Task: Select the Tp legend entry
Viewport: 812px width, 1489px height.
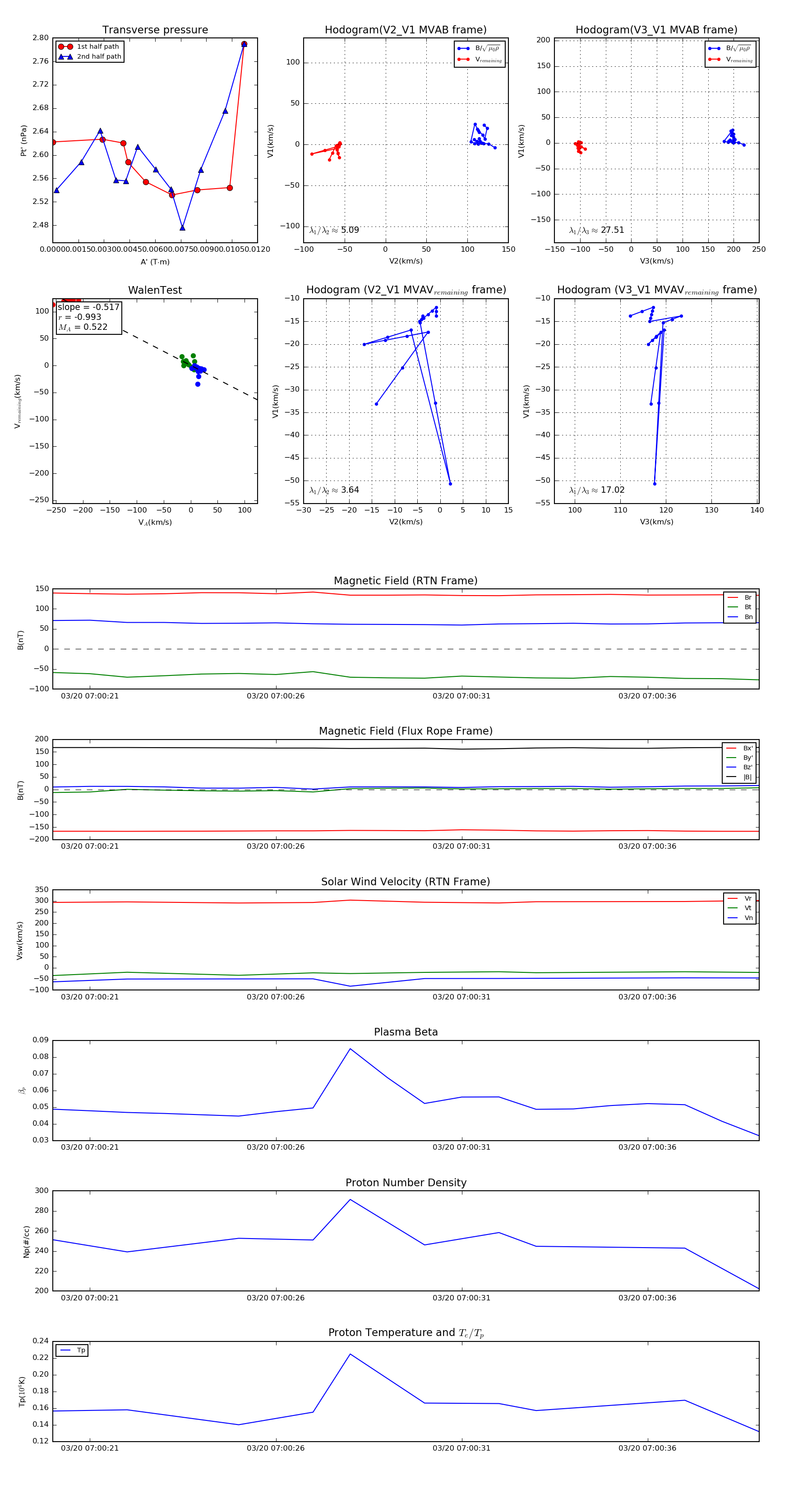Action: pyautogui.click(x=72, y=1350)
